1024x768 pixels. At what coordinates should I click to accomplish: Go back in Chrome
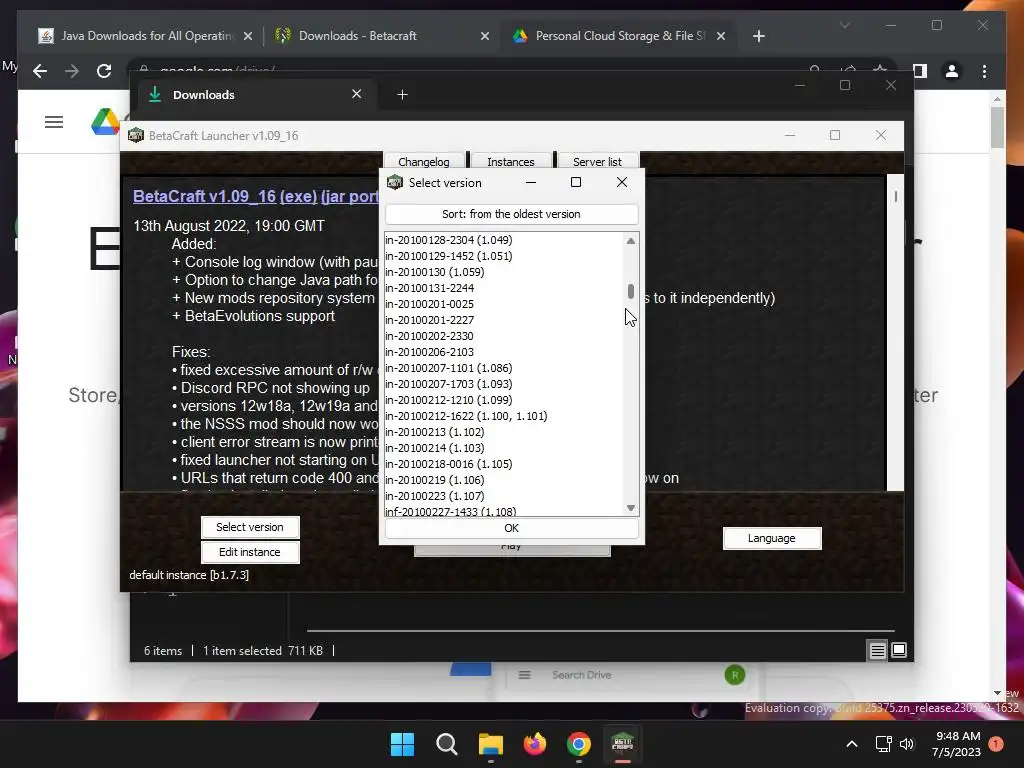[40, 71]
